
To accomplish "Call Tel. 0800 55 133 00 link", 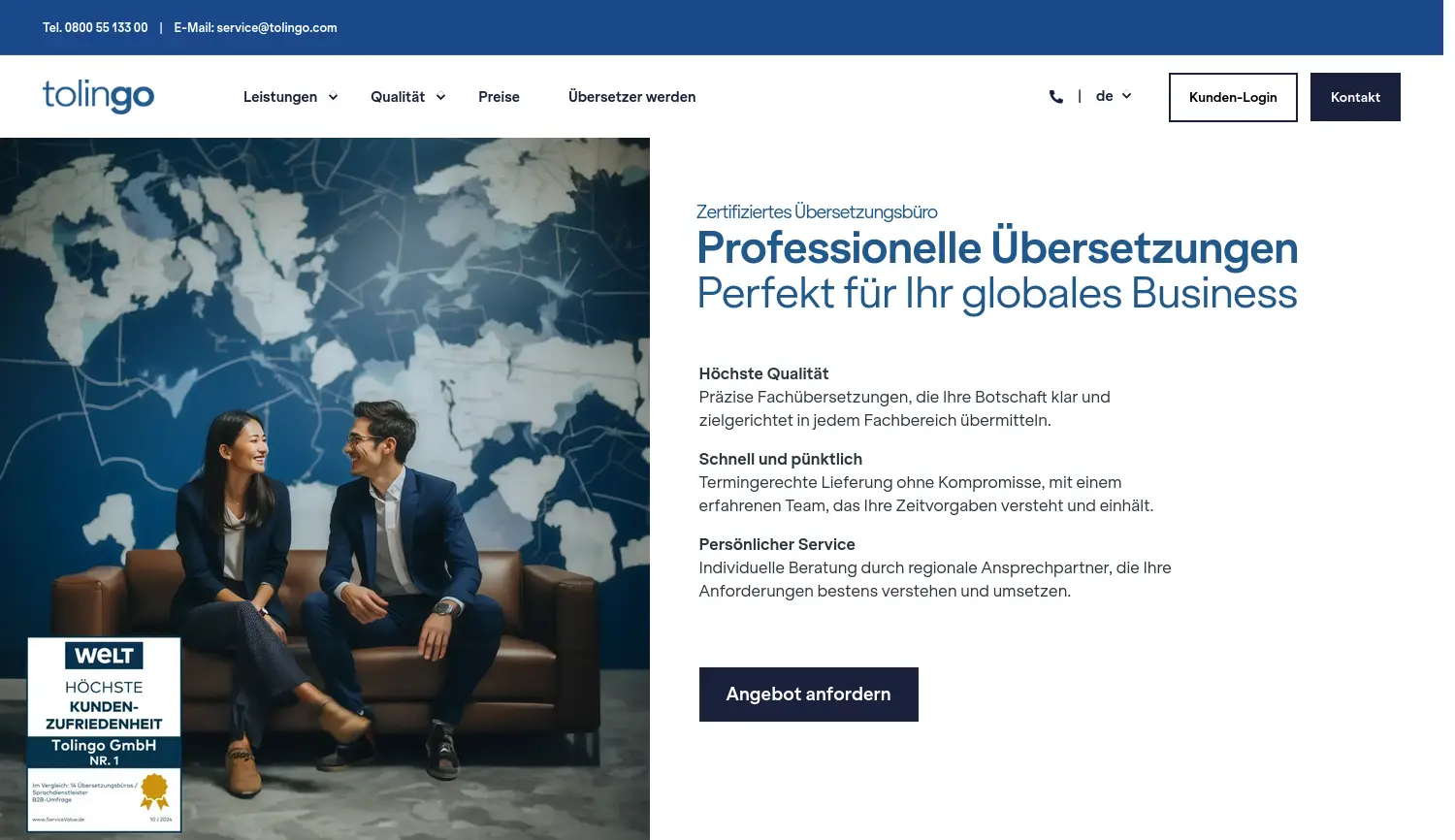I will pos(95,27).
